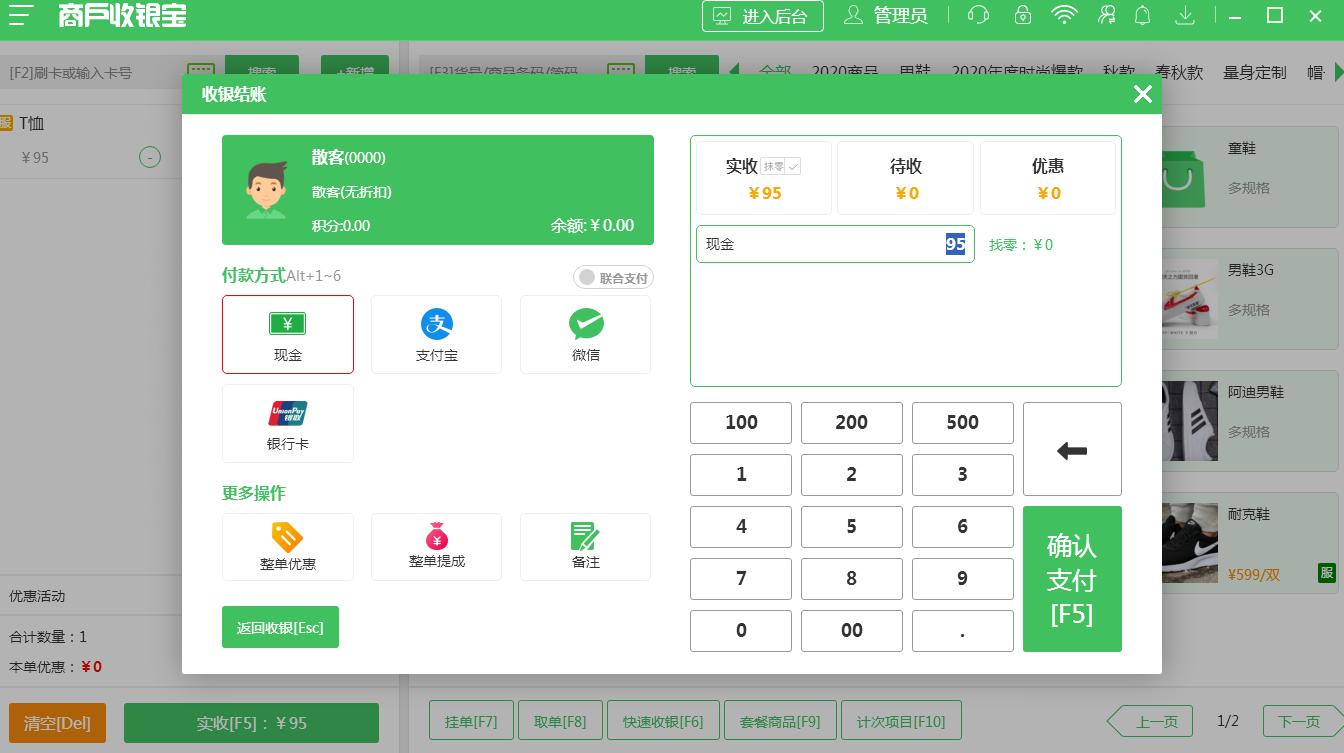The image size is (1344, 753).
Task: Open the headset customer service icon
Action: pyautogui.click(x=978, y=15)
